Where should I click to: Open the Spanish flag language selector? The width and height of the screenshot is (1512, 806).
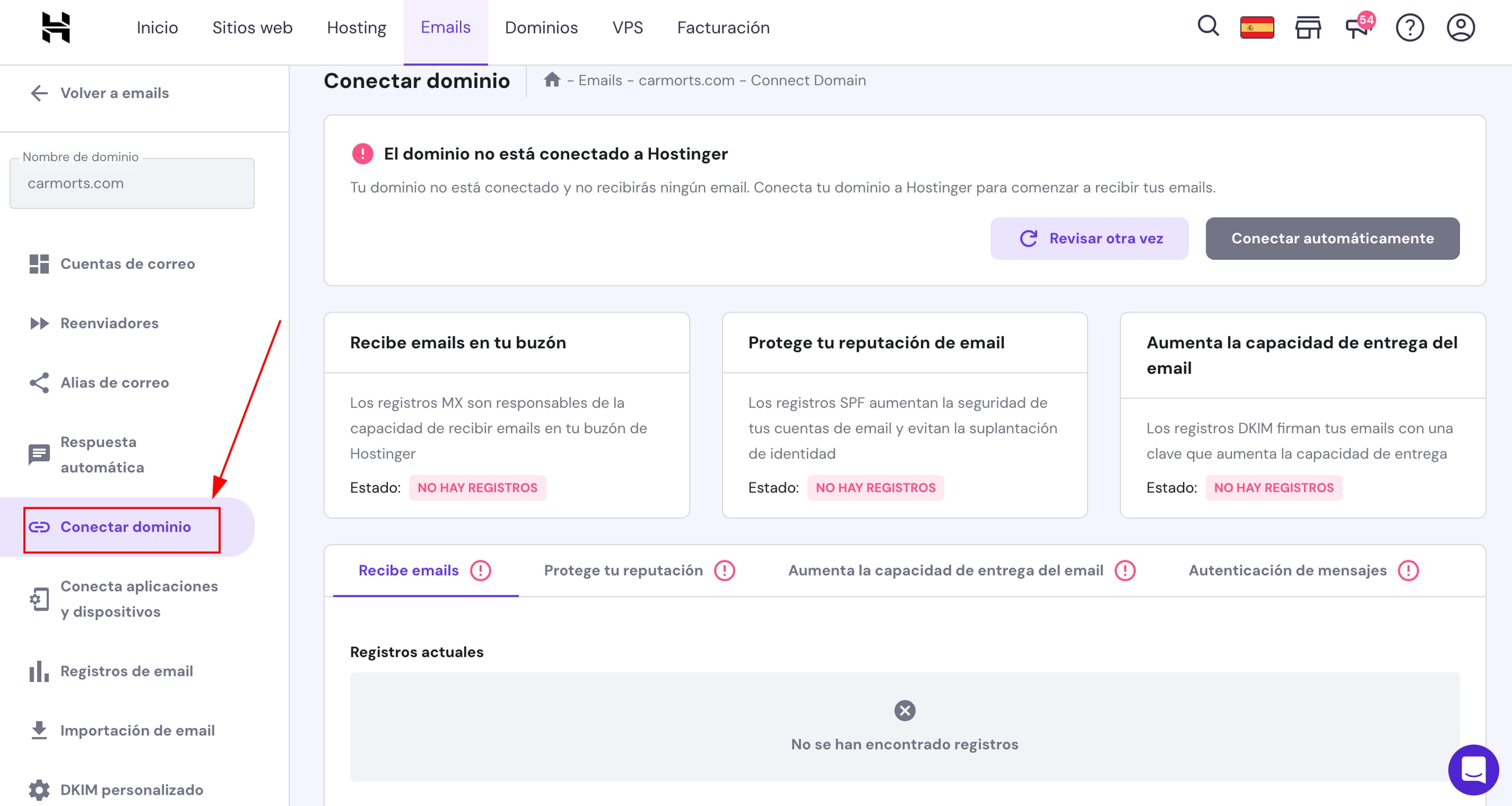click(x=1257, y=28)
